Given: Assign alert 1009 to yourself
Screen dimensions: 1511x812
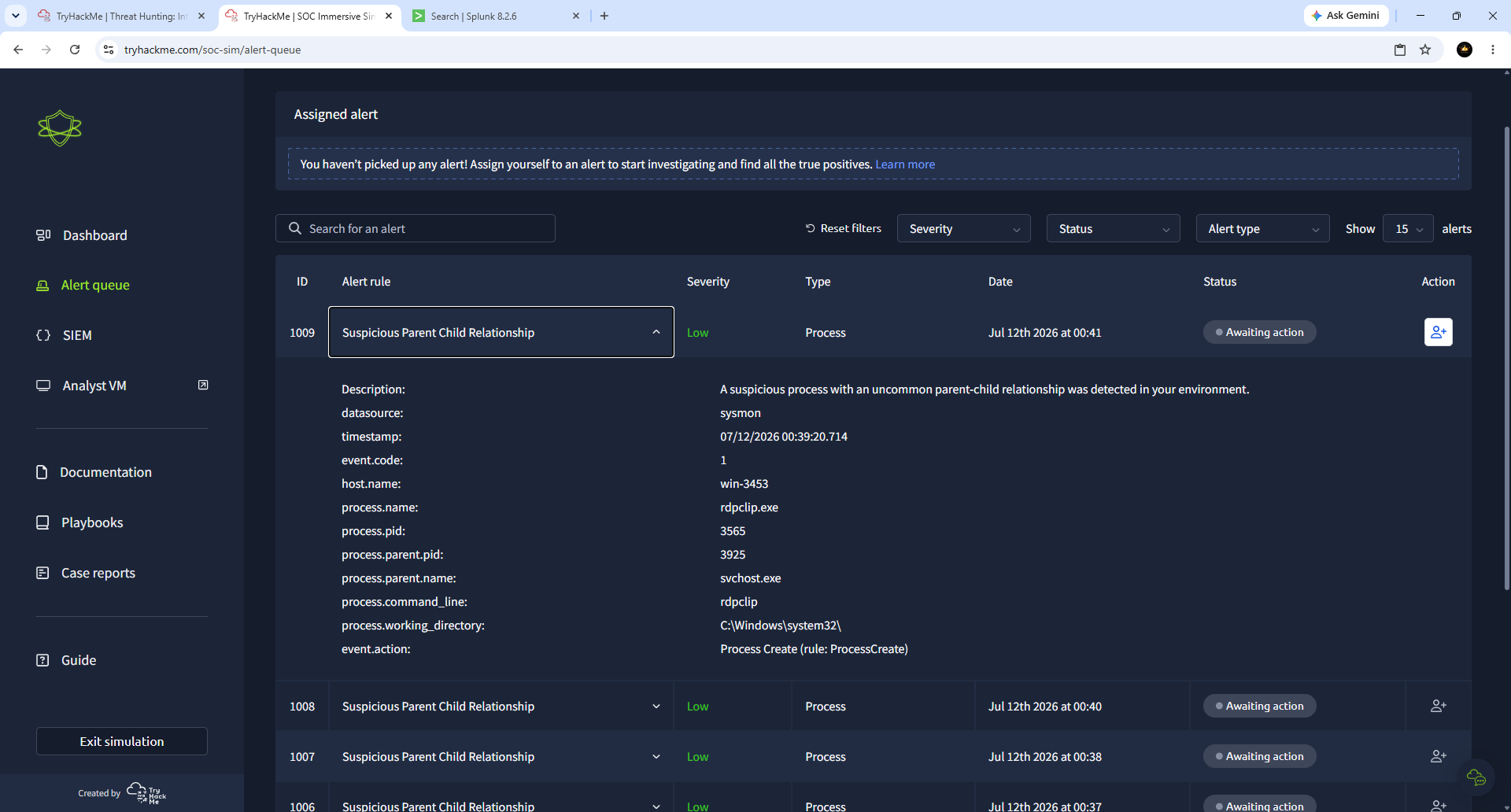Looking at the screenshot, I should tap(1438, 332).
